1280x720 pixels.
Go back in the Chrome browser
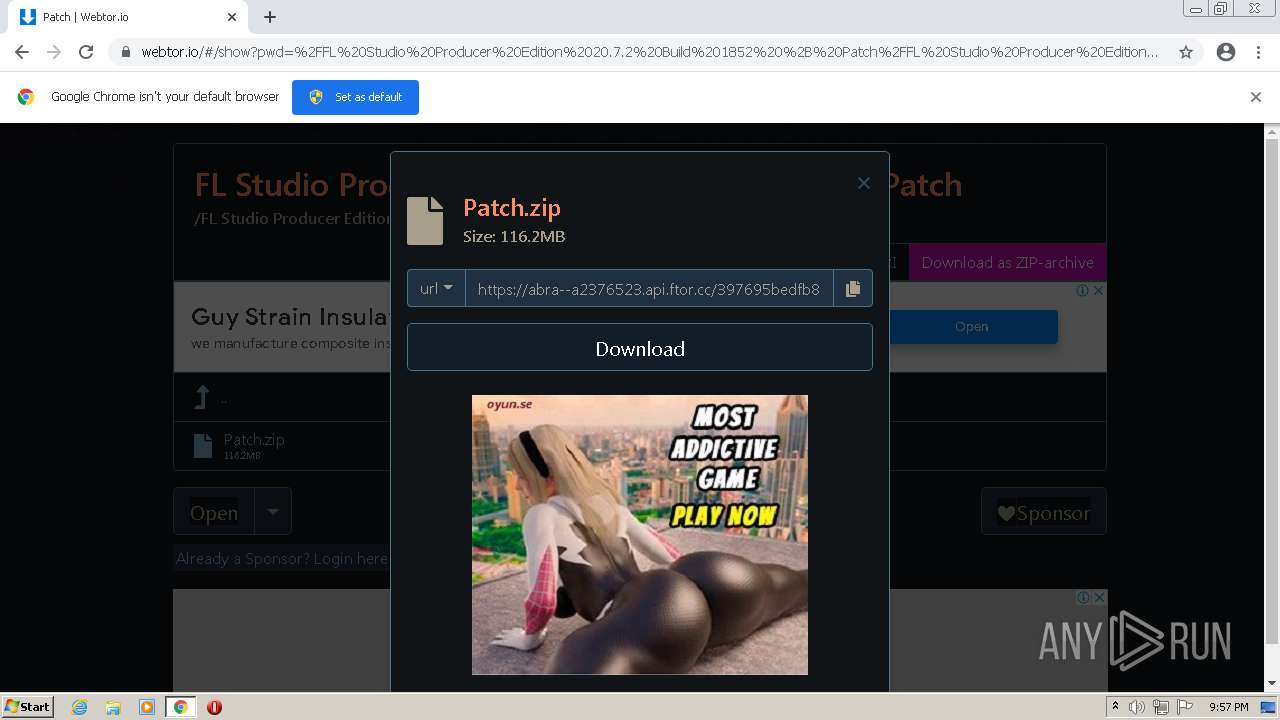22,52
